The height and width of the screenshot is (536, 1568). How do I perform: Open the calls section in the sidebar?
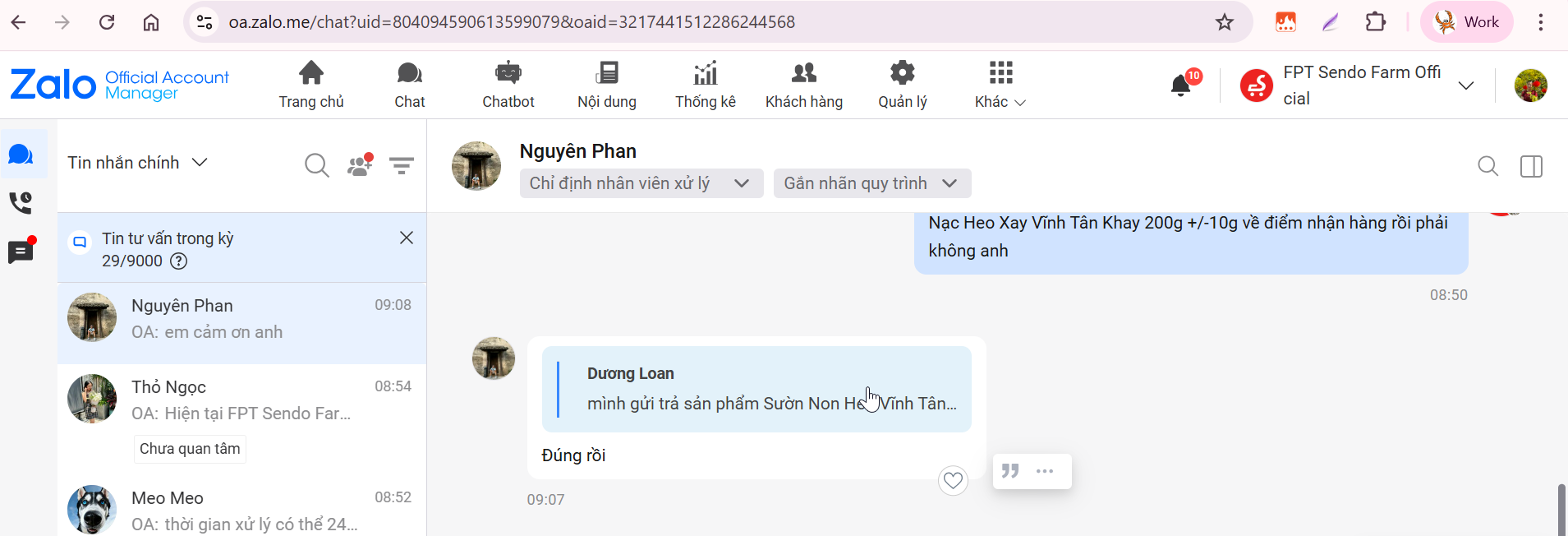click(x=21, y=202)
